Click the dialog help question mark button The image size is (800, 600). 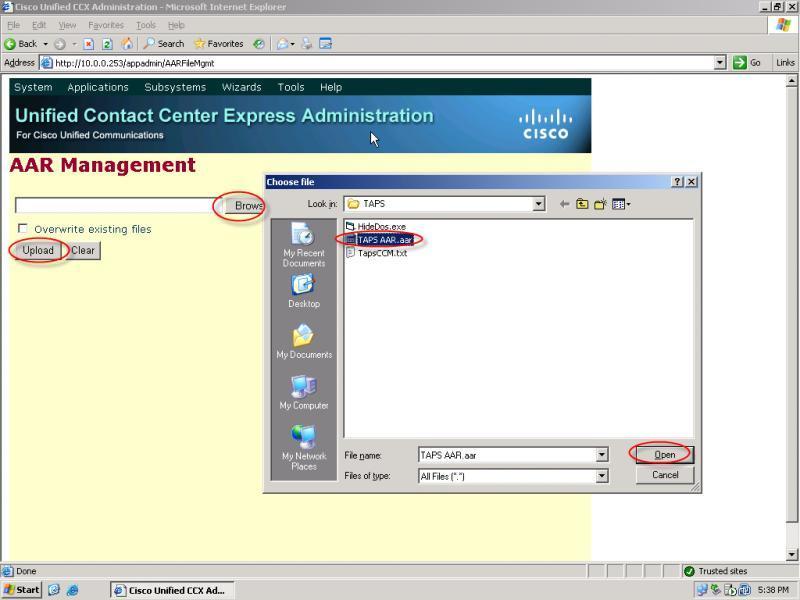click(677, 182)
